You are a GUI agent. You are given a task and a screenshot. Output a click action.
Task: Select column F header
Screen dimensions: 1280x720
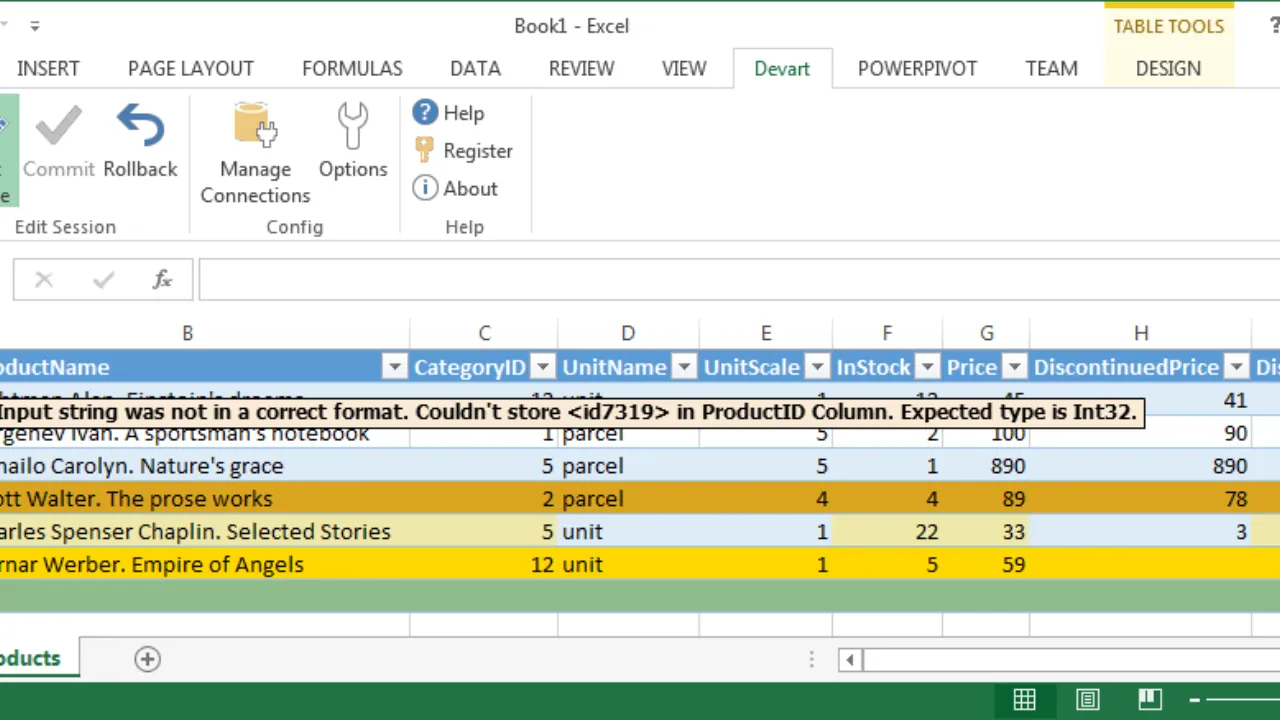tap(887, 333)
